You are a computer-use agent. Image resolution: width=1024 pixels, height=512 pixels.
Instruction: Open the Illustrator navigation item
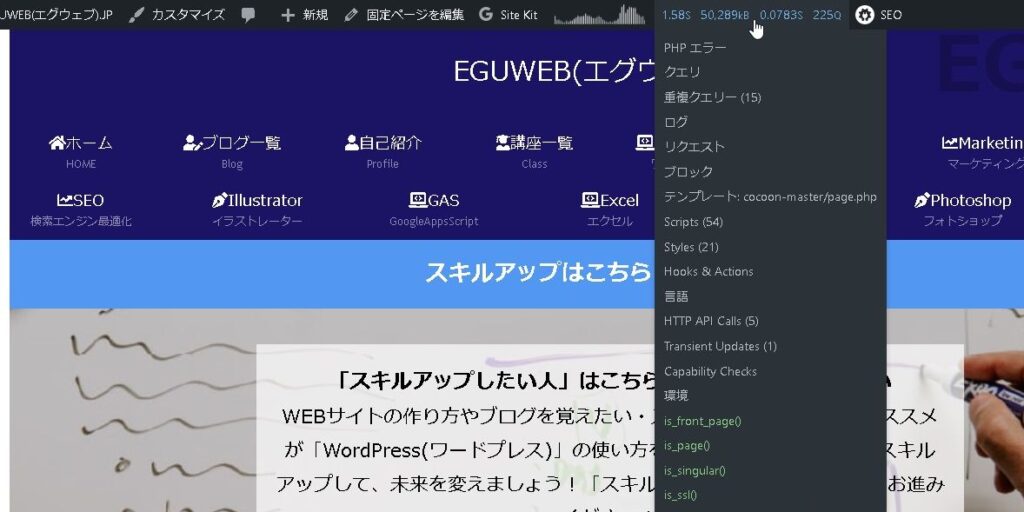(x=257, y=200)
